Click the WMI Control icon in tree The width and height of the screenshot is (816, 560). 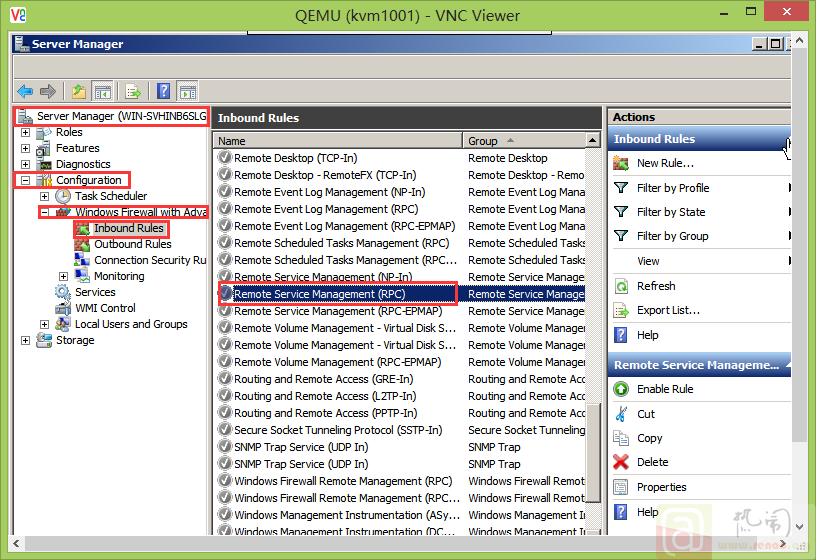point(63,308)
